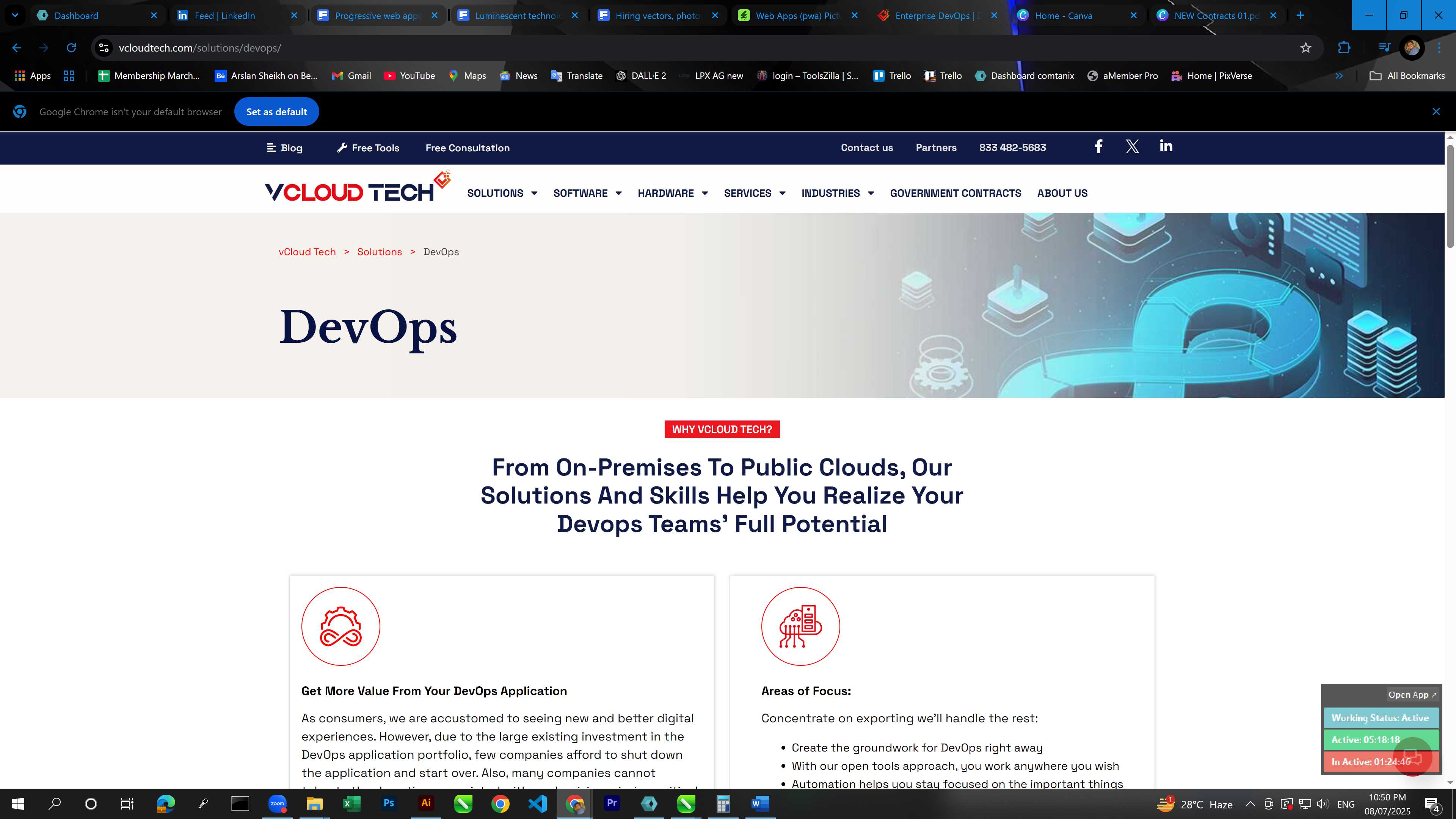Viewport: 1456px width, 819px height.
Task: Open Chrome extensions puzzle icon
Action: click(1344, 48)
